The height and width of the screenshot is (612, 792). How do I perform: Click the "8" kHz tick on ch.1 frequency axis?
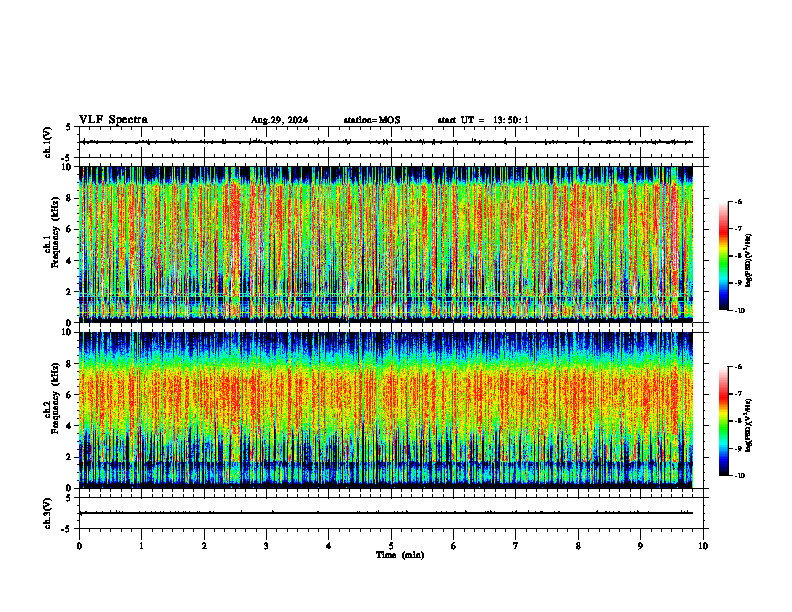pyautogui.click(x=71, y=198)
